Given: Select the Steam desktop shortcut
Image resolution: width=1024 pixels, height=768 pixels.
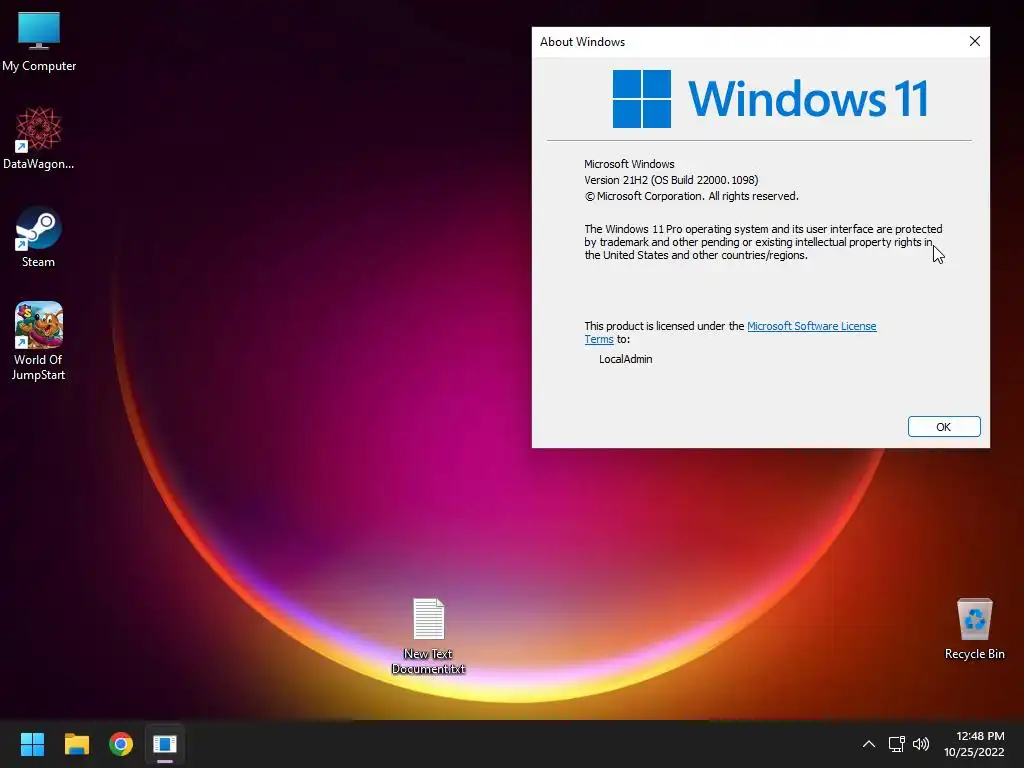Looking at the screenshot, I should tap(39, 236).
